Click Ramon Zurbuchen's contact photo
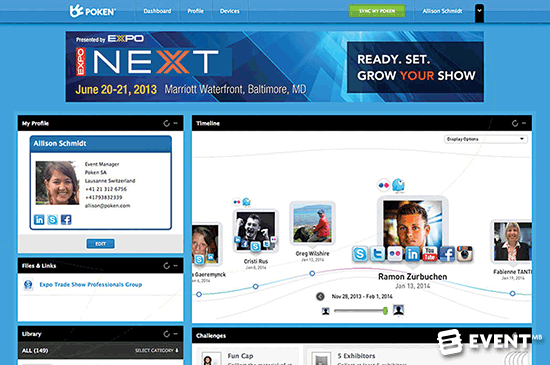Viewport: 550px width, 365px height. point(412,223)
